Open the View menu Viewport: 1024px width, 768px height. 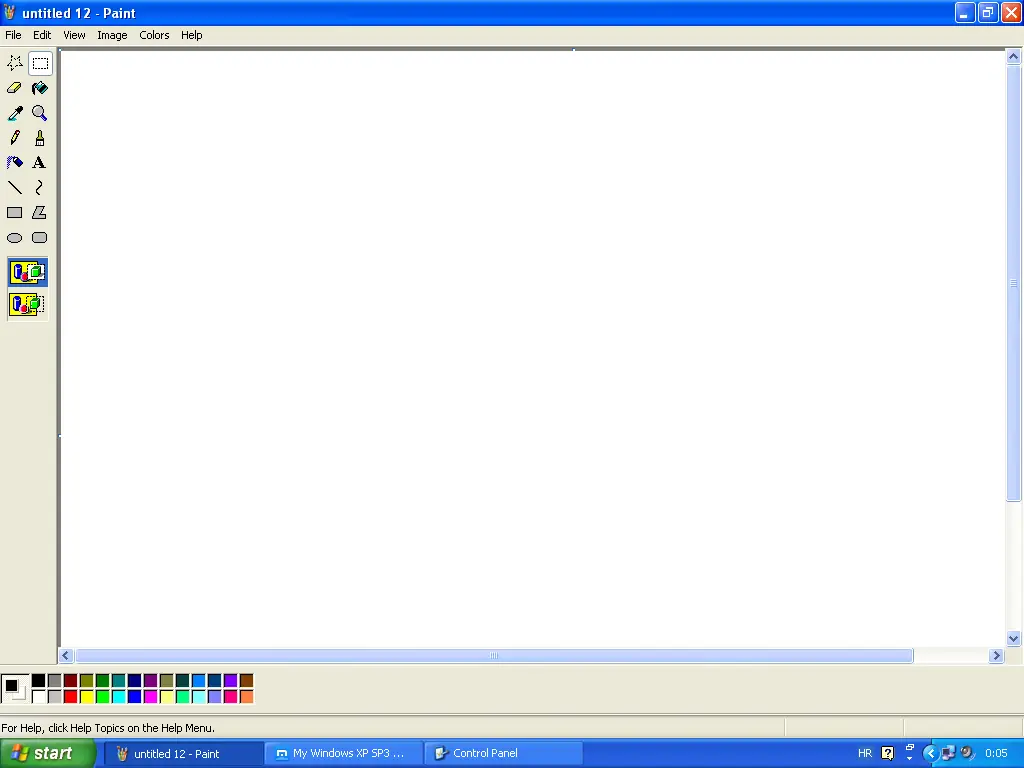74,35
